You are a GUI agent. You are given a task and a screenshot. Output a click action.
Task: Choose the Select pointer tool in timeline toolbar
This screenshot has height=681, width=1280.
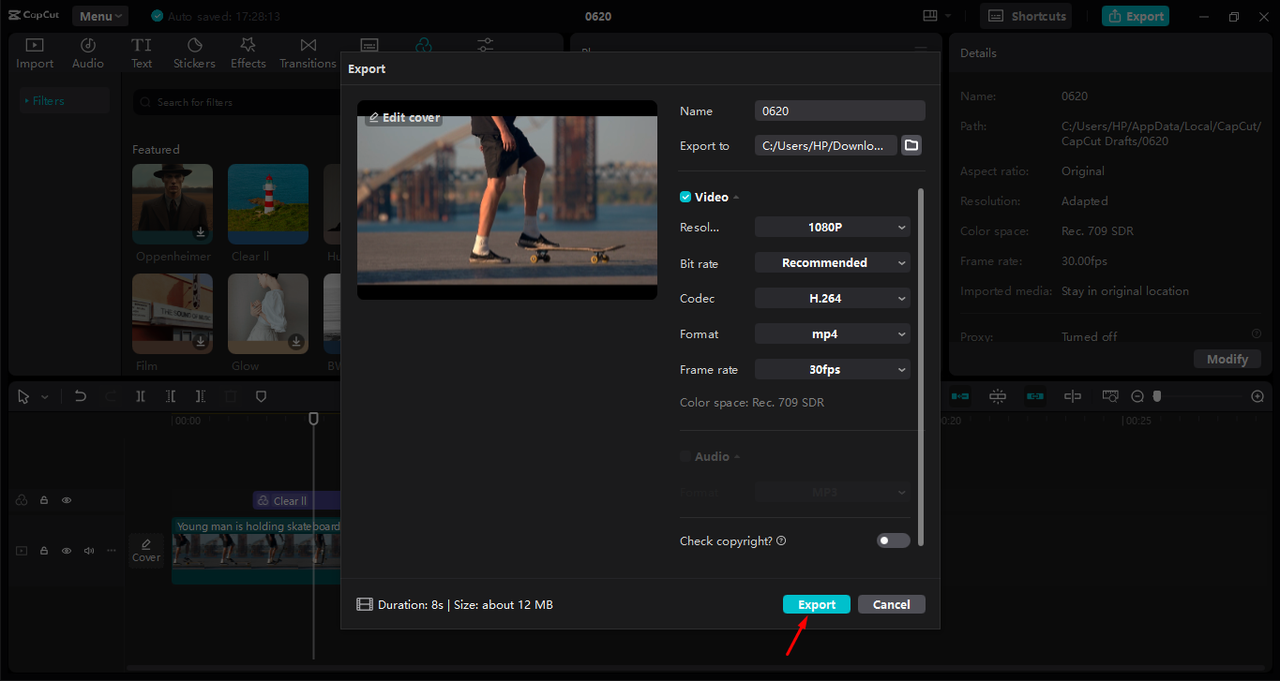pos(24,397)
